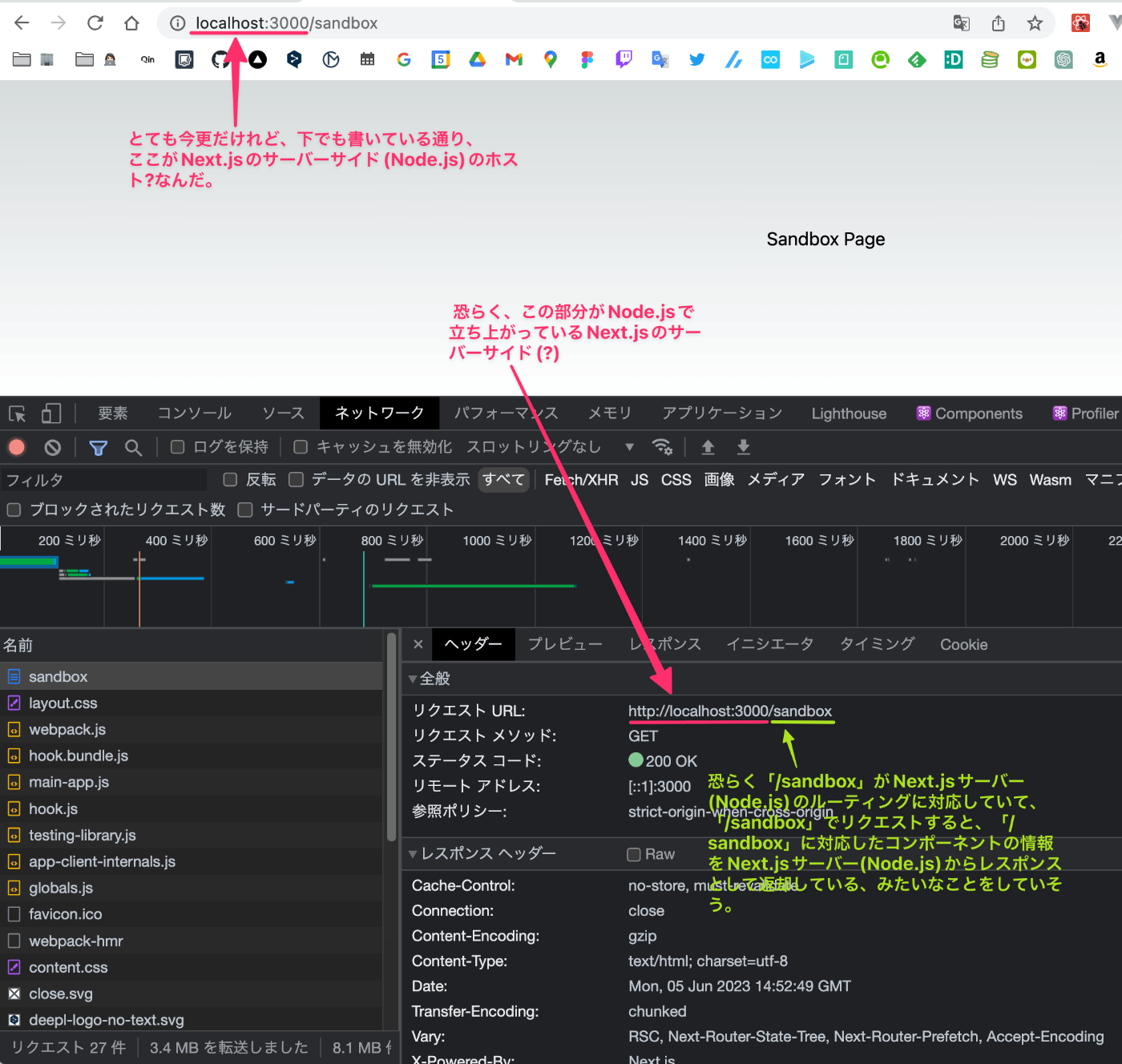Open the Gmail bookmark

[514, 59]
